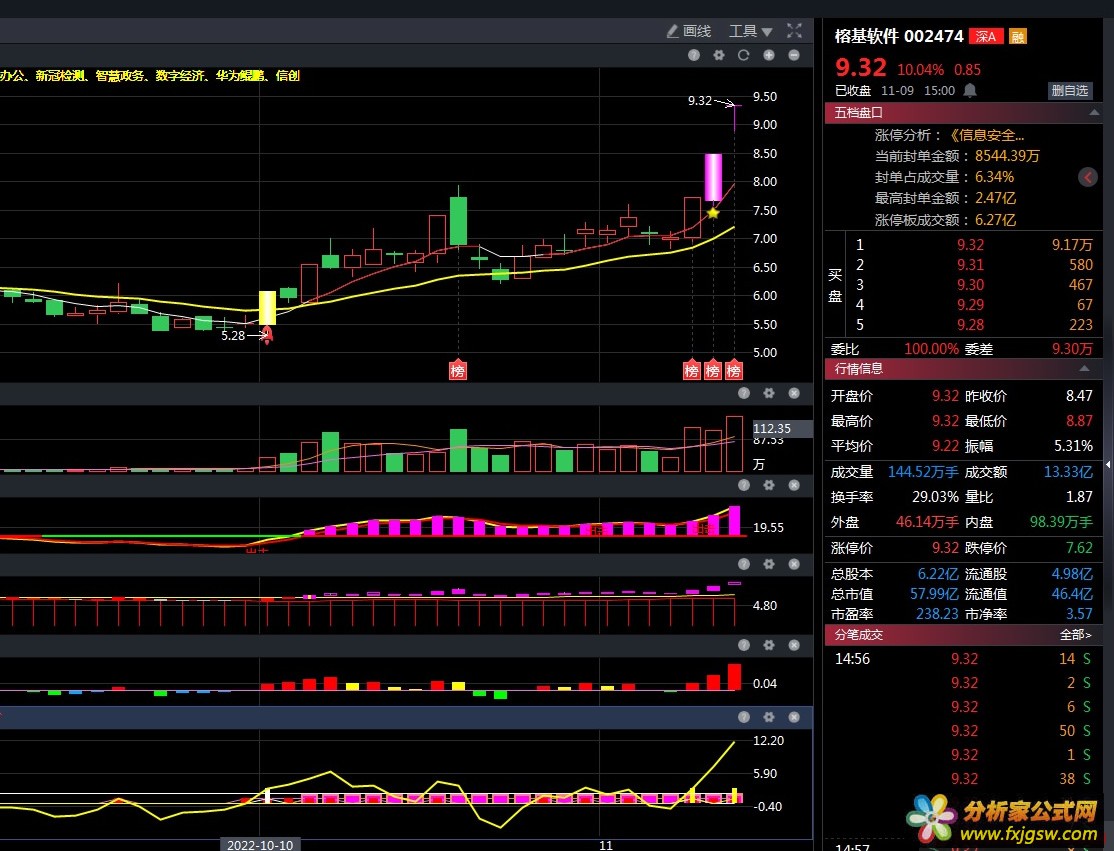Open help for the volume panel showing 112.35
1114x851 pixels.
(744, 393)
